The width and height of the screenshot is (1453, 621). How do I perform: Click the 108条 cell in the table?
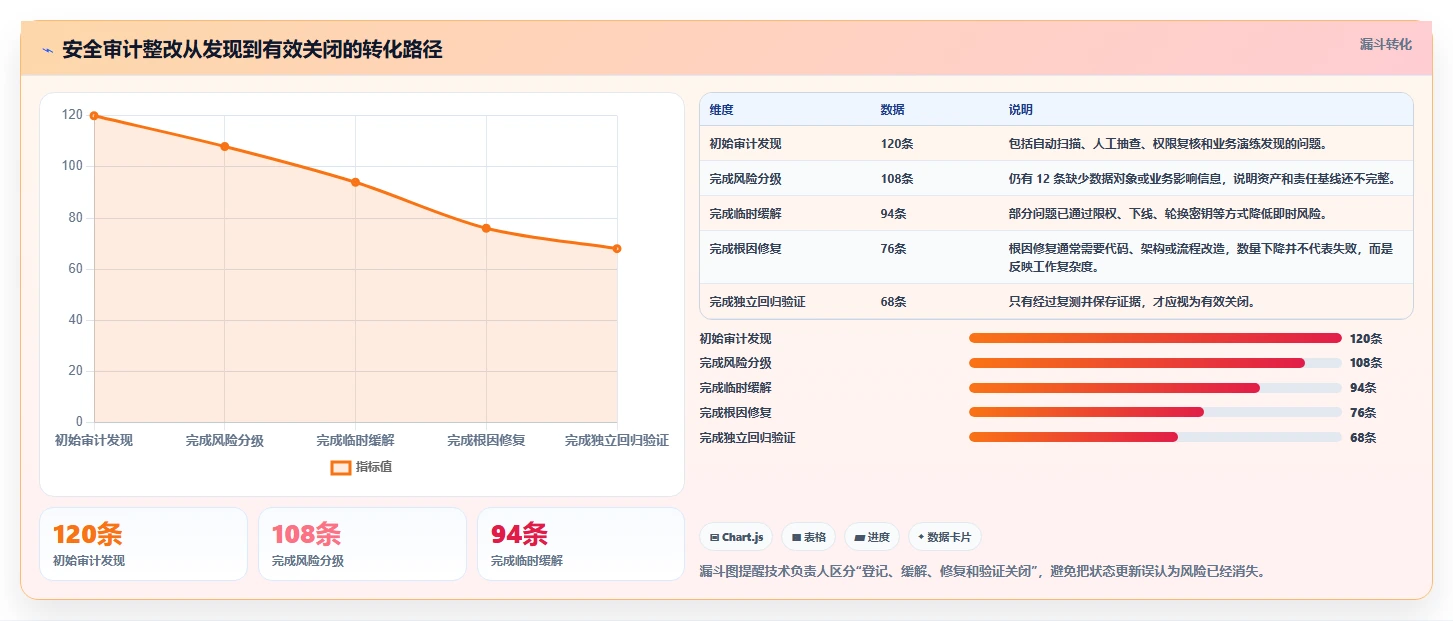(897, 179)
